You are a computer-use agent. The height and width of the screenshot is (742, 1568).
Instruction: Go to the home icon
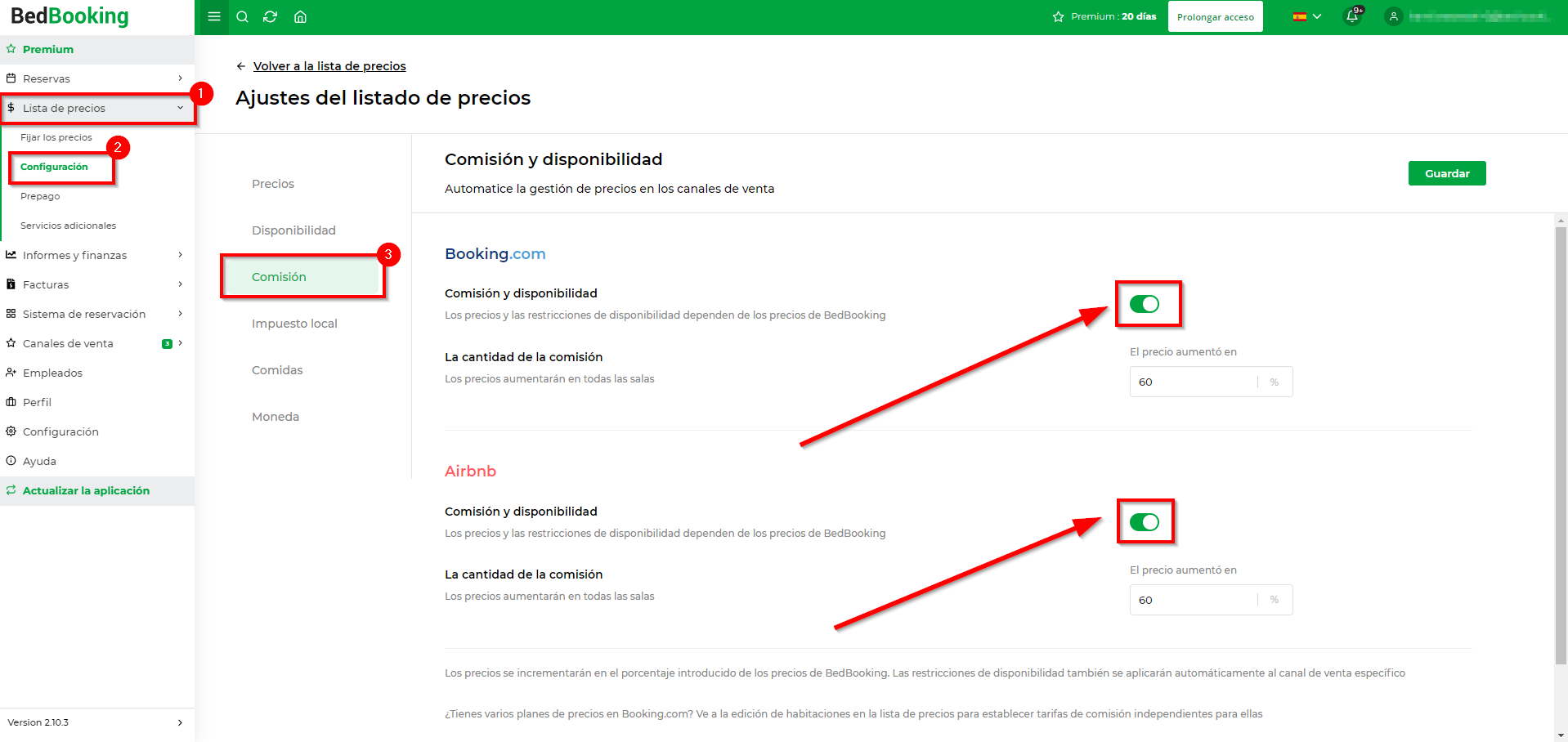300,16
